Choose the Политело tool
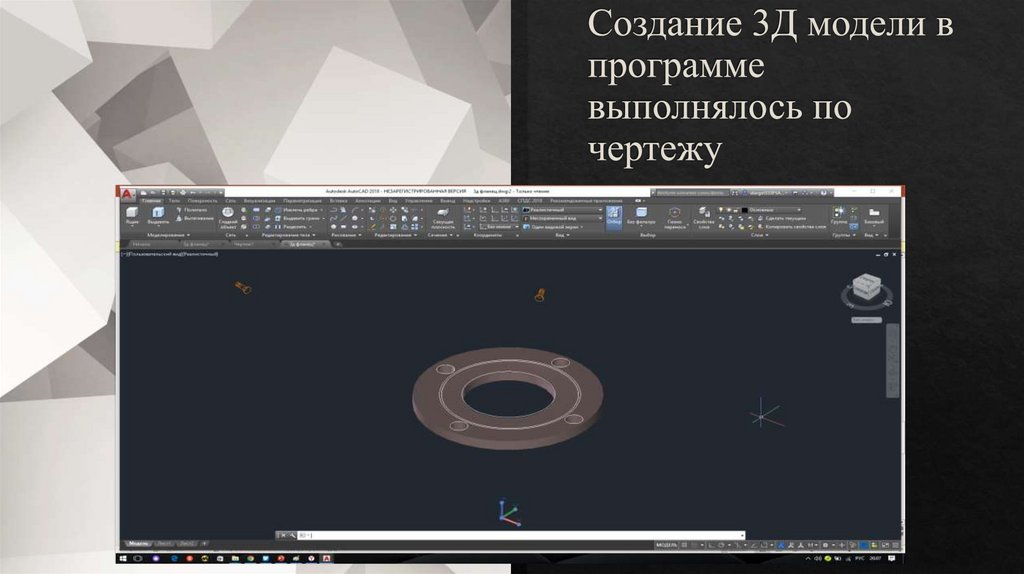Screen dimensions: 1024x574 click(x=191, y=210)
